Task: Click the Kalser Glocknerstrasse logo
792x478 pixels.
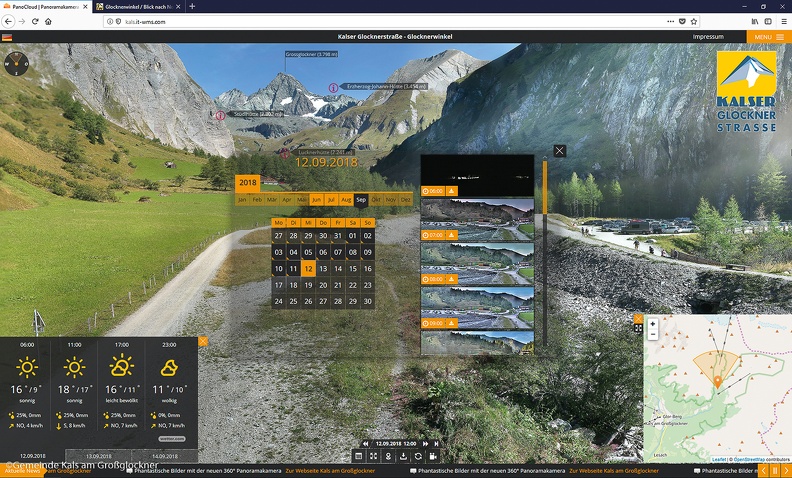Action: [x=746, y=91]
